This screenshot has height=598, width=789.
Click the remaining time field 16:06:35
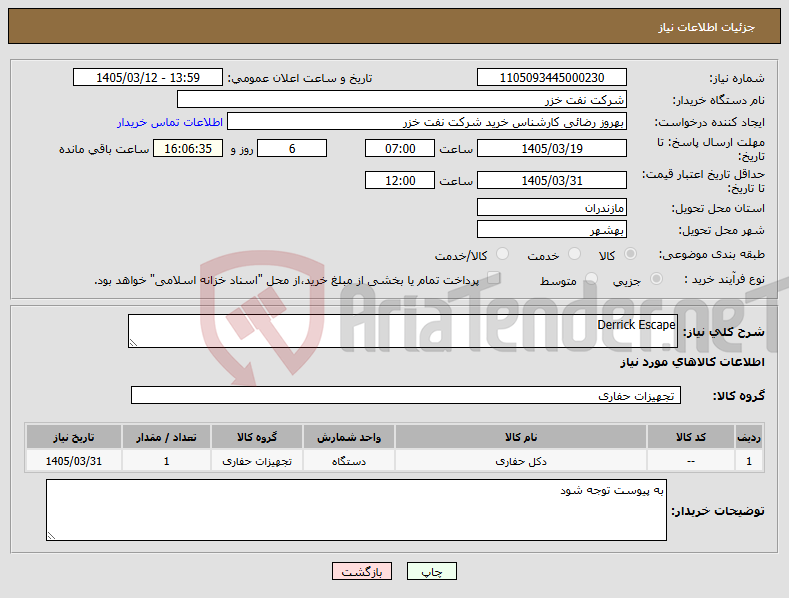[x=188, y=148]
